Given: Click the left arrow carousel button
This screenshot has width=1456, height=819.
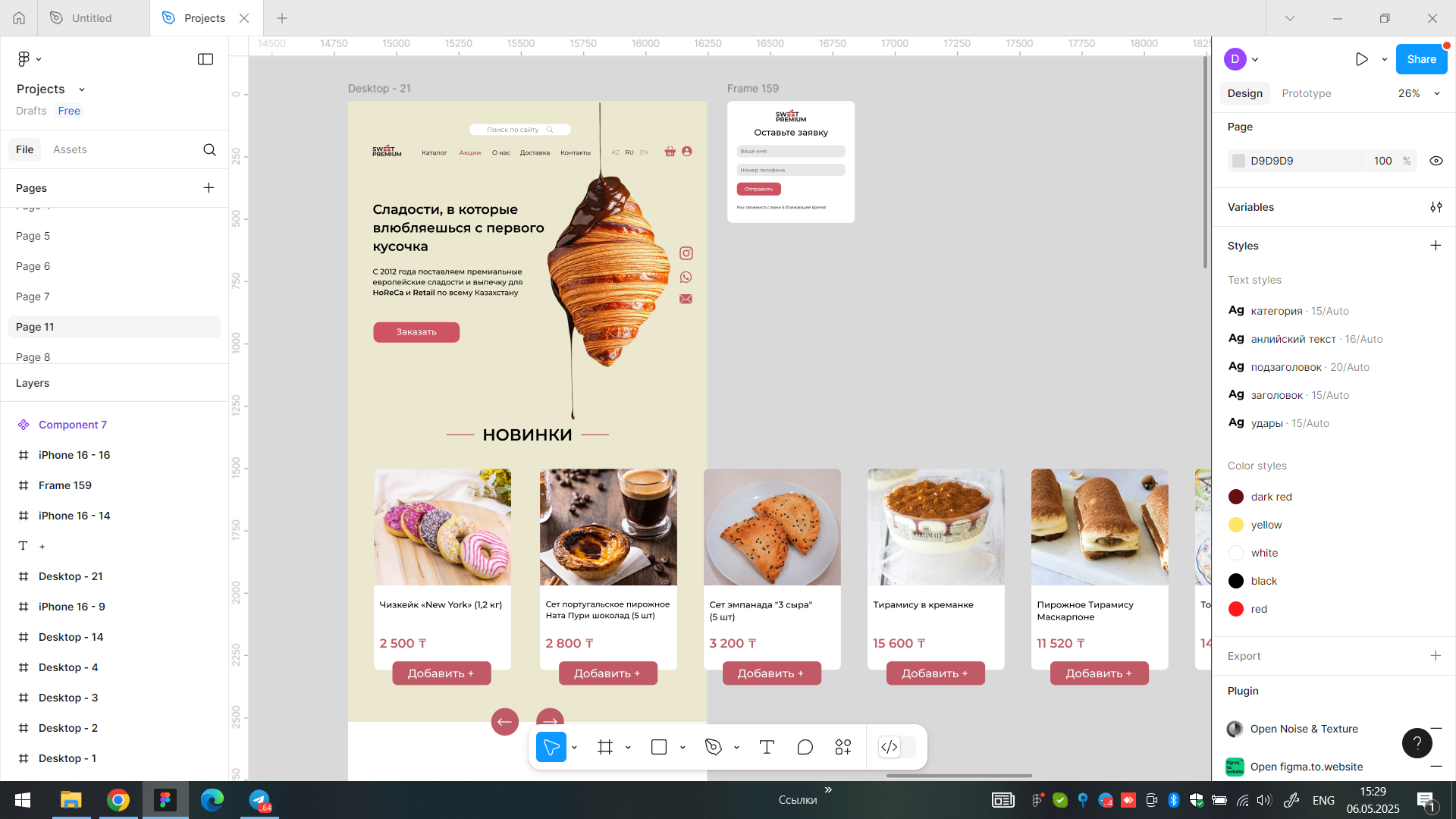Looking at the screenshot, I should click(x=505, y=721).
